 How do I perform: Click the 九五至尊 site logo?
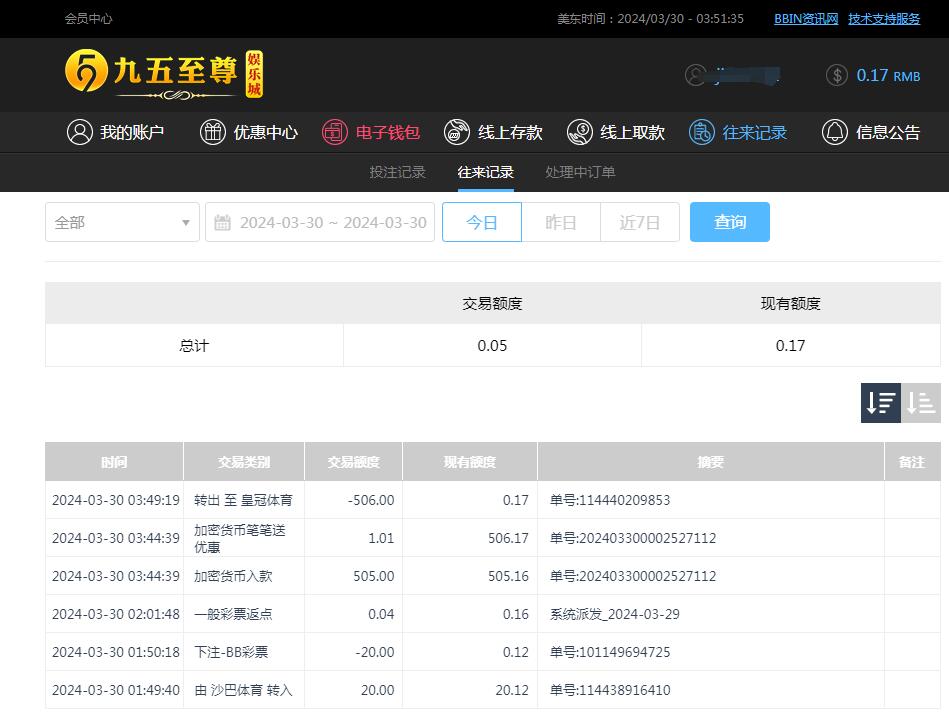coord(164,74)
